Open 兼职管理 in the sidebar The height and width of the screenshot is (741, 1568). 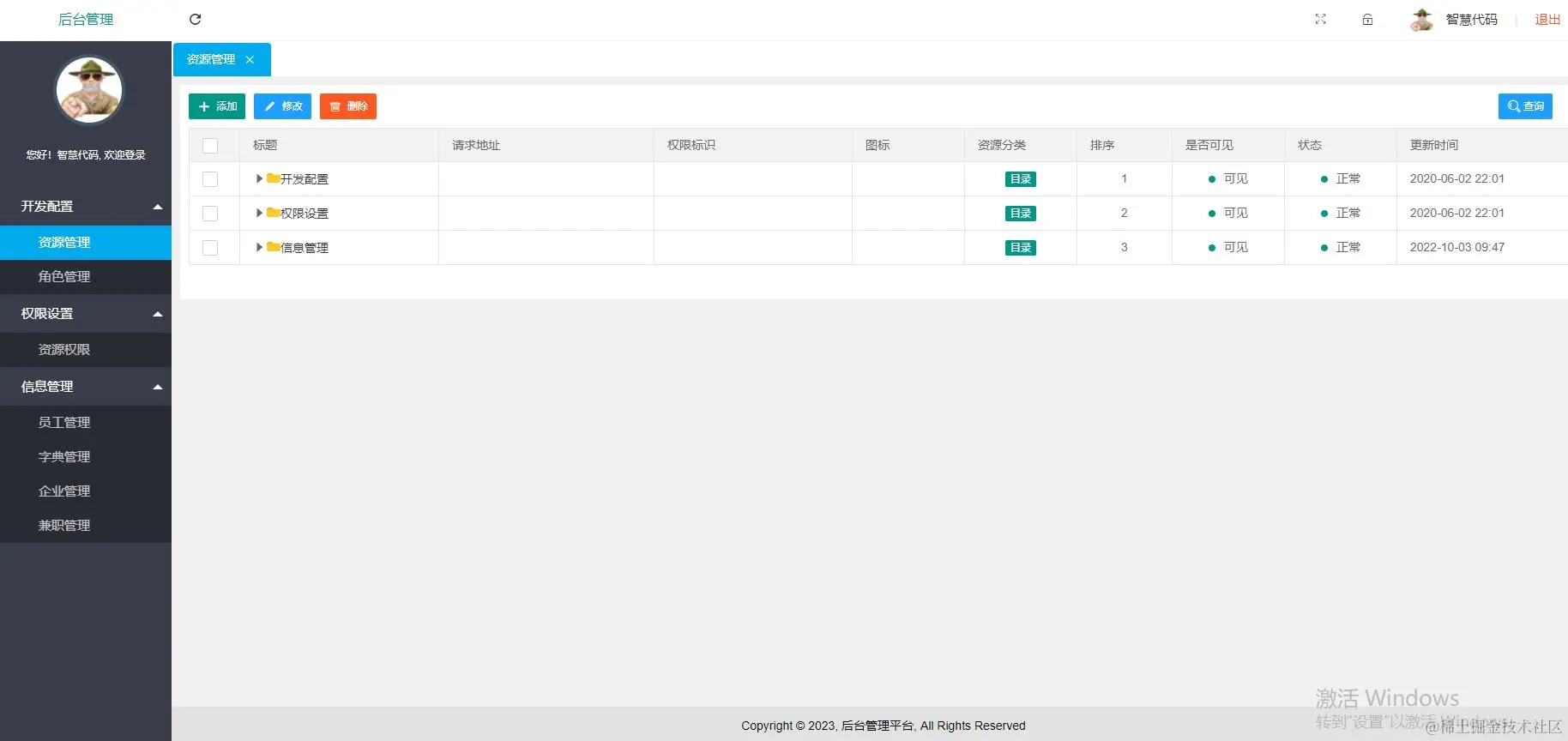pyautogui.click(x=86, y=526)
